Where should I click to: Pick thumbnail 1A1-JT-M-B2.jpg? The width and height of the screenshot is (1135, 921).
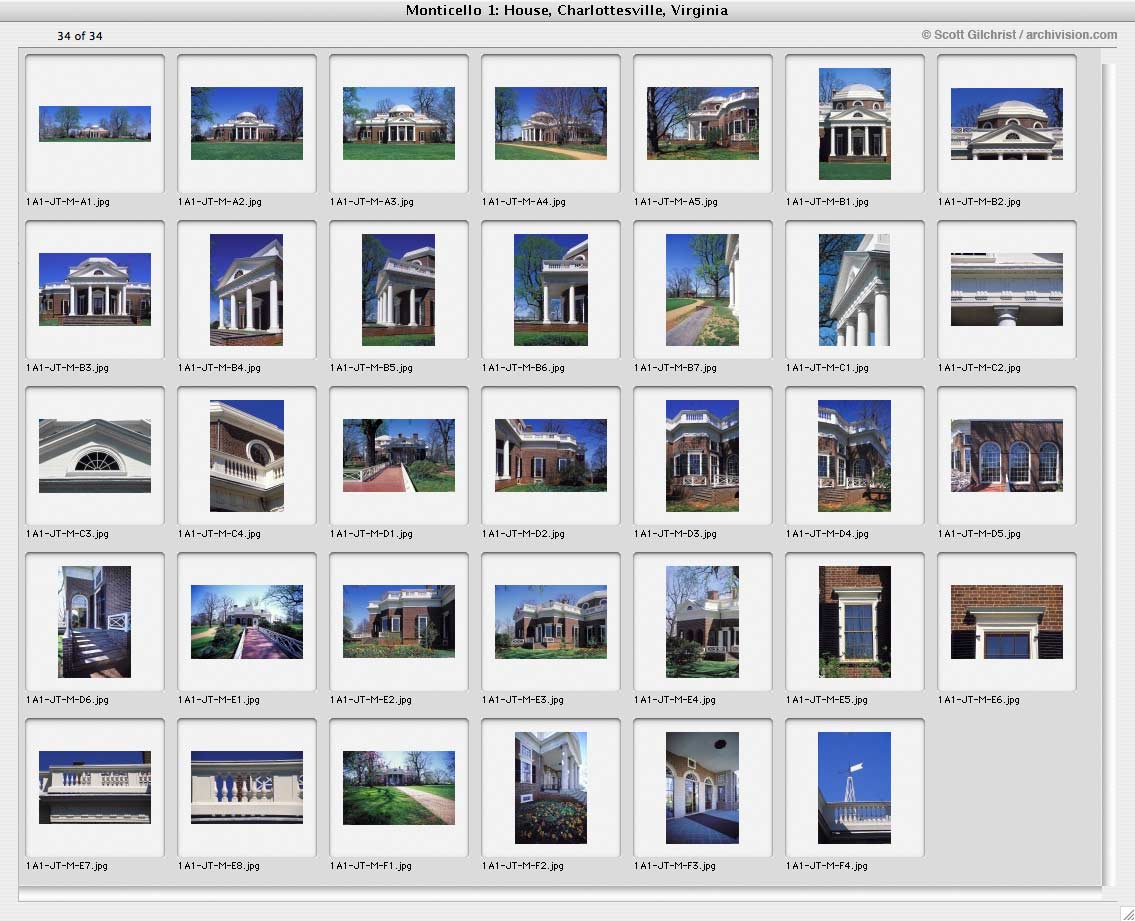click(1007, 124)
